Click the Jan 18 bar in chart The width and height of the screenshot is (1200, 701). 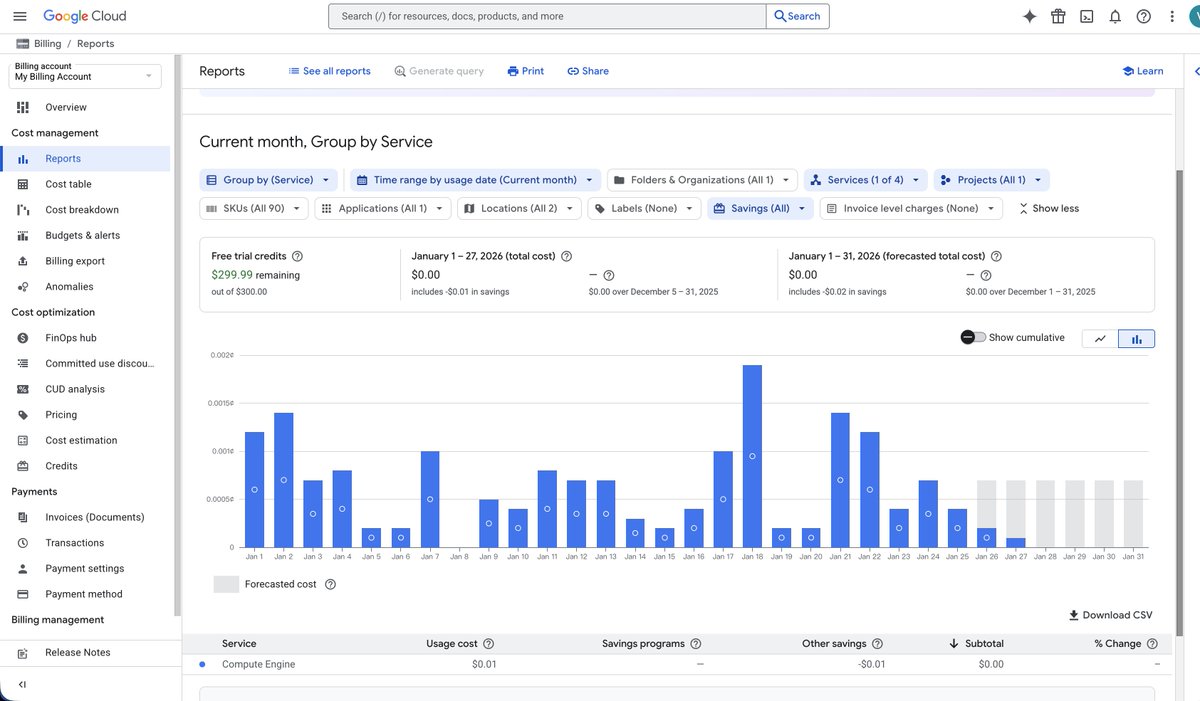click(x=753, y=456)
